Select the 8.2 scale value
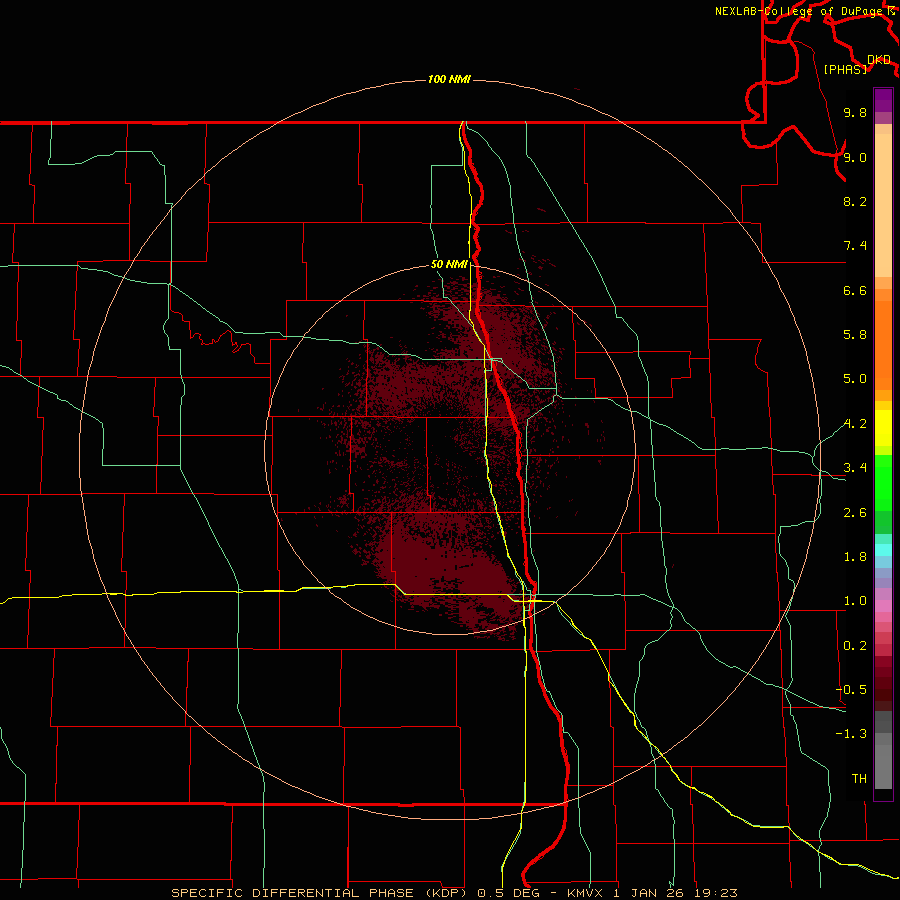Image resolution: width=900 pixels, height=900 pixels. coord(855,201)
